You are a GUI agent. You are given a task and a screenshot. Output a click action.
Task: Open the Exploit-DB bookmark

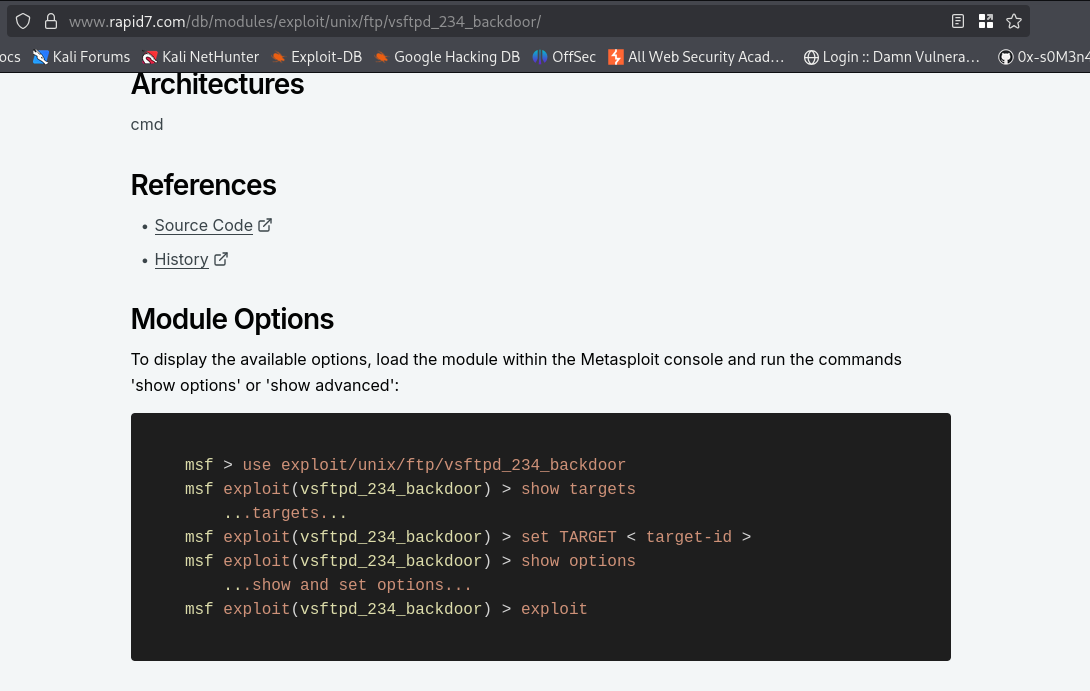316,57
